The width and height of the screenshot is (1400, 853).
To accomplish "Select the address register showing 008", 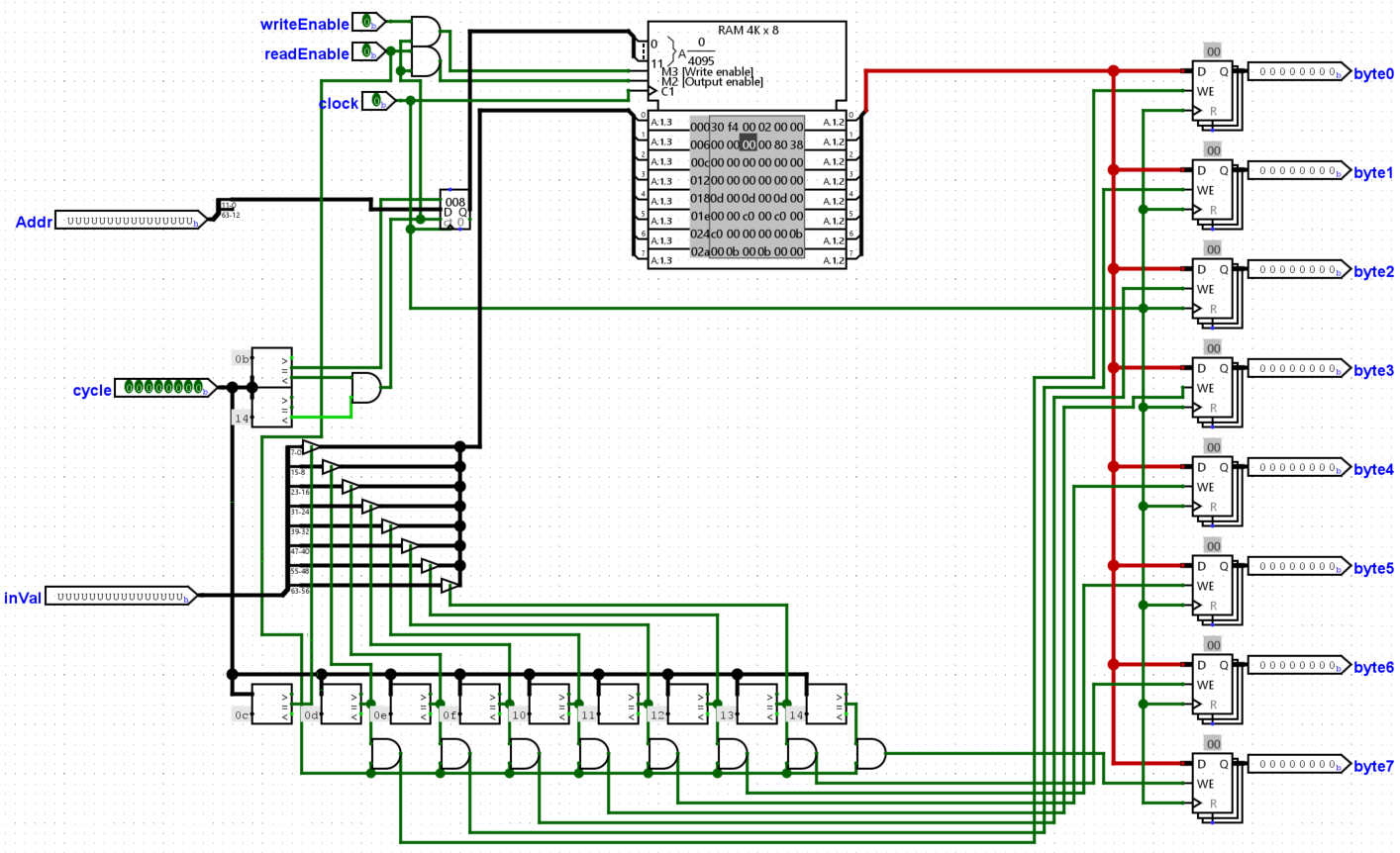I will [x=455, y=209].
